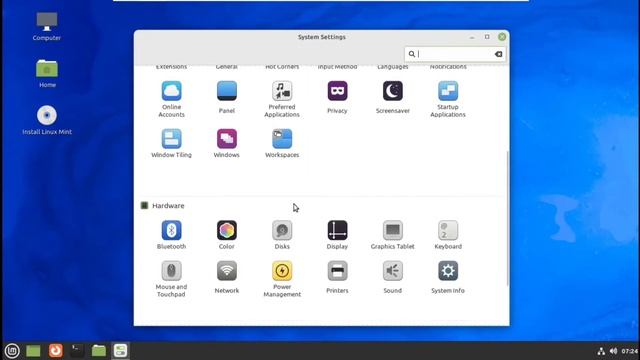Open Keyboard settings
Image resolution: width=640 pixels, height=360 pixels.
coord(448,235)
